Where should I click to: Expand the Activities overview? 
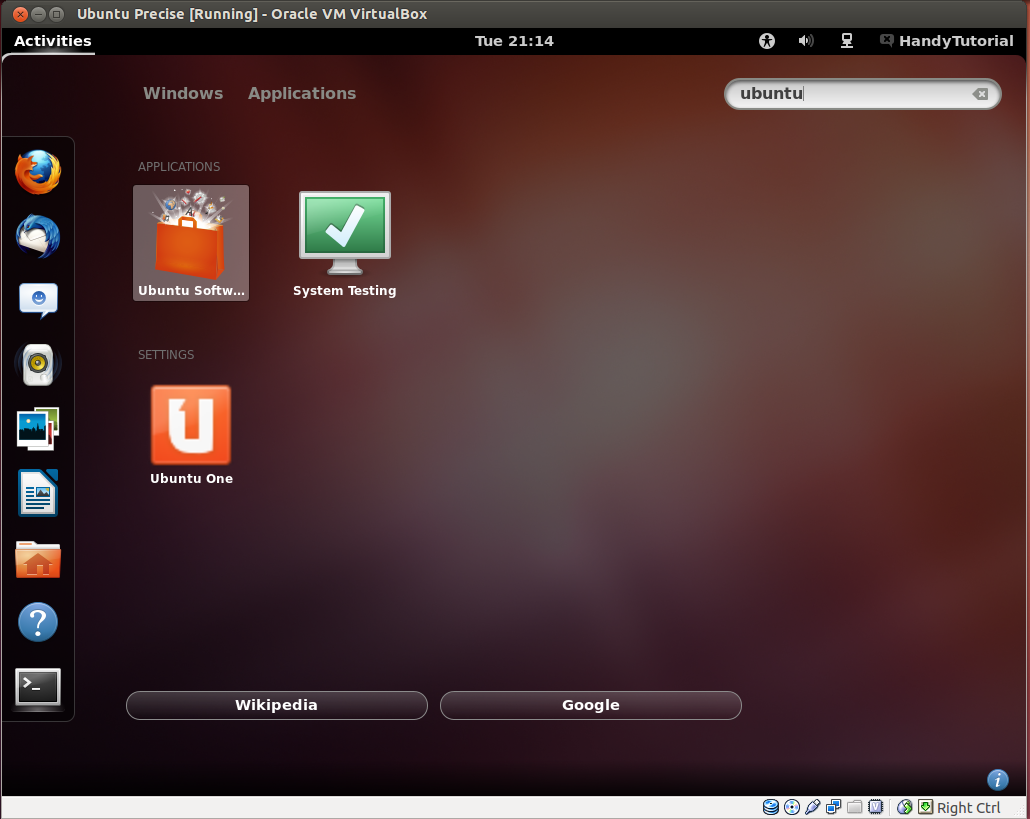click(51, 41)
